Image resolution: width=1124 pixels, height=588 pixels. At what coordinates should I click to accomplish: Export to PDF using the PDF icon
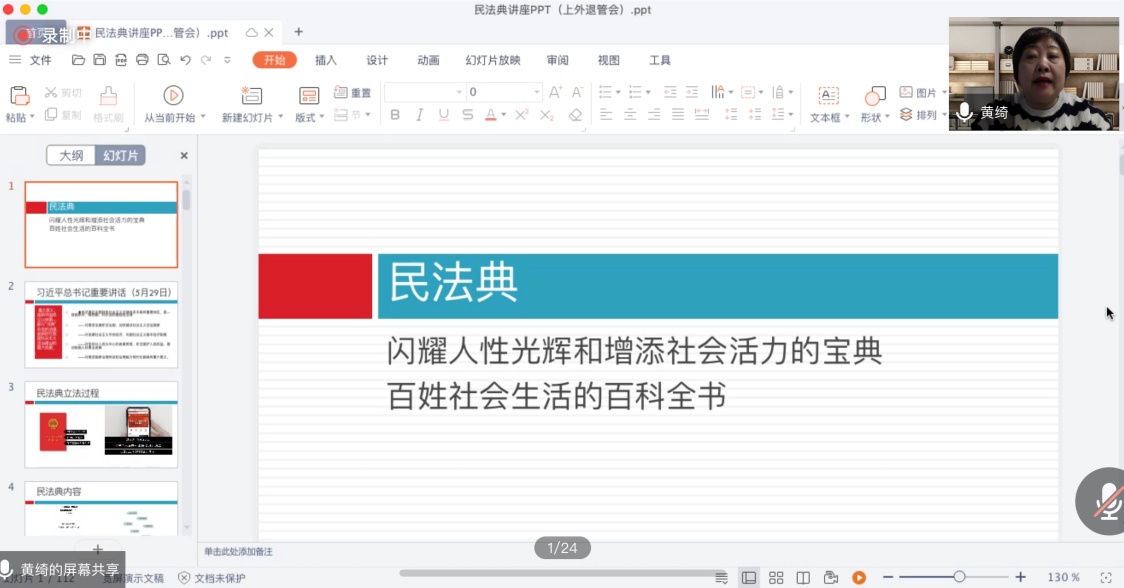coord(120,60)
